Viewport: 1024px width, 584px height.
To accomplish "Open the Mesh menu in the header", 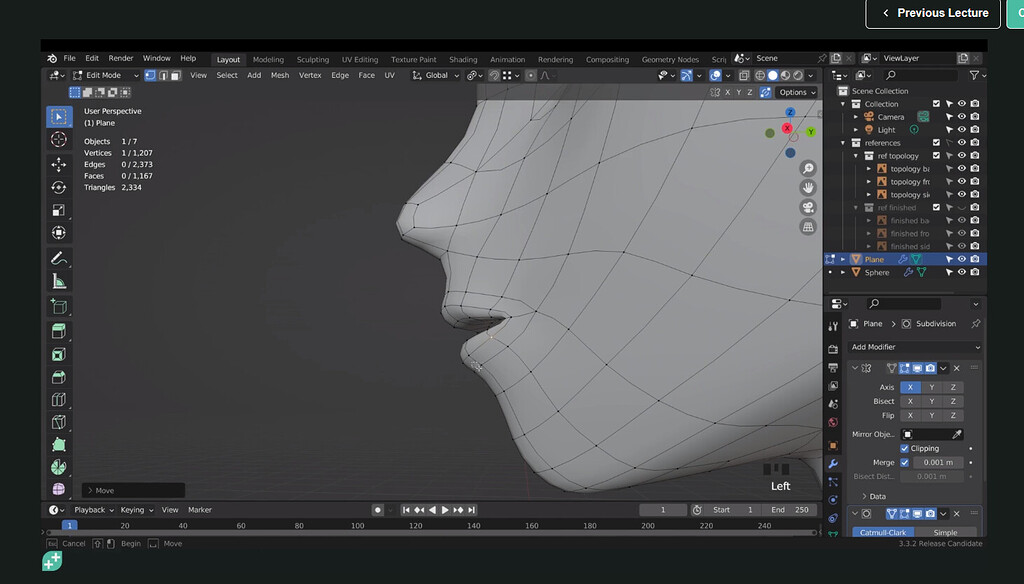I will pos(280,75).
